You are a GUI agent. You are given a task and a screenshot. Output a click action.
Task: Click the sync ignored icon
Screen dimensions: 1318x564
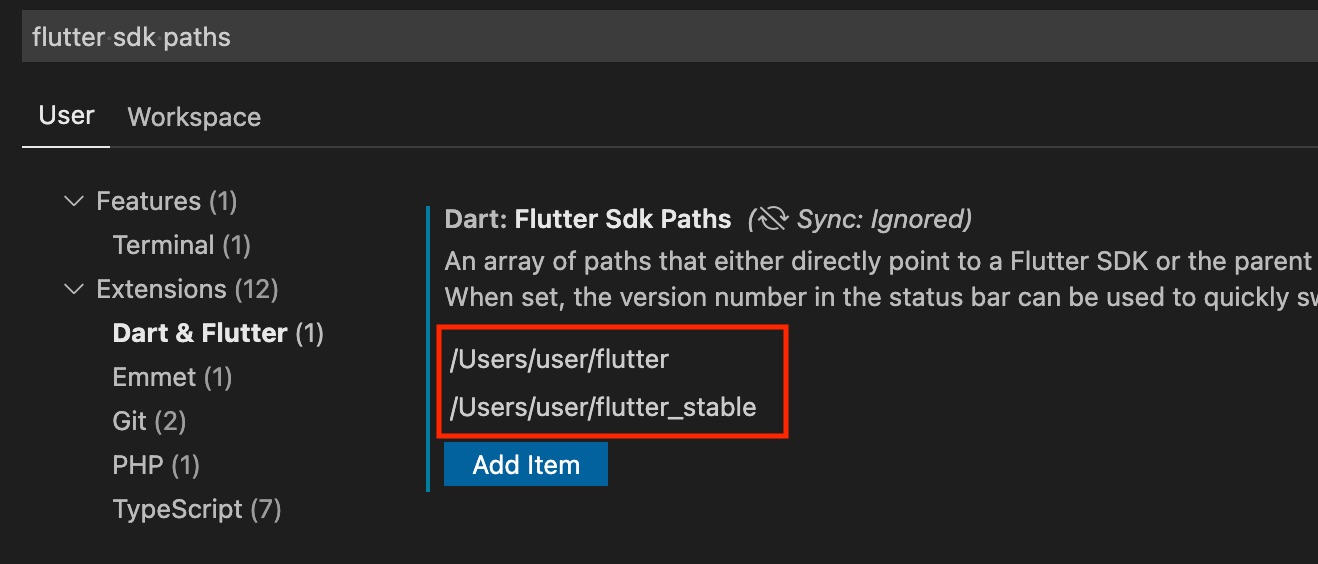[773, 219]
